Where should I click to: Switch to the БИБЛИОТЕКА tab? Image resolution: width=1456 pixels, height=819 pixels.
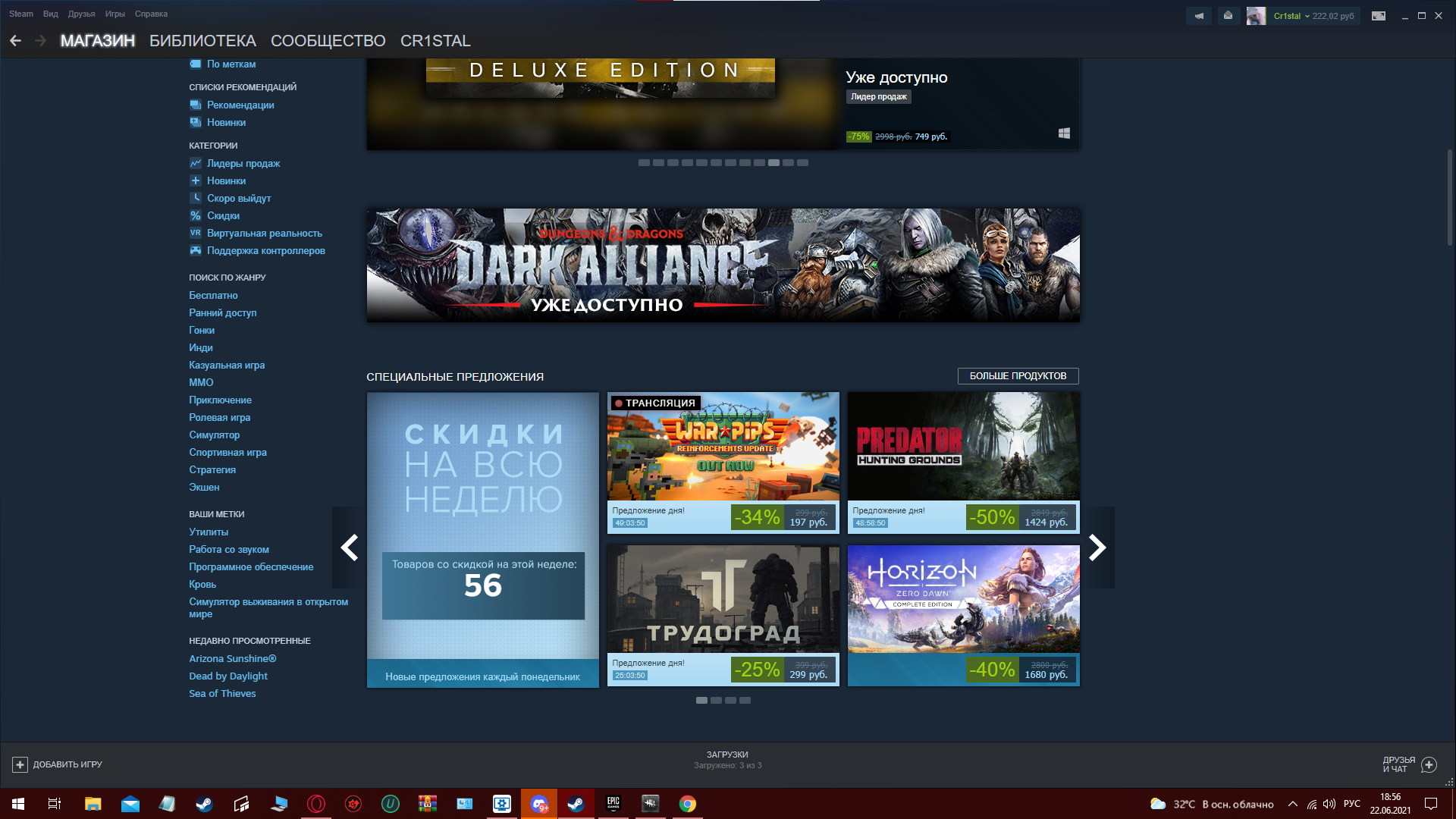pyautogui.click(x=202, y=41)
